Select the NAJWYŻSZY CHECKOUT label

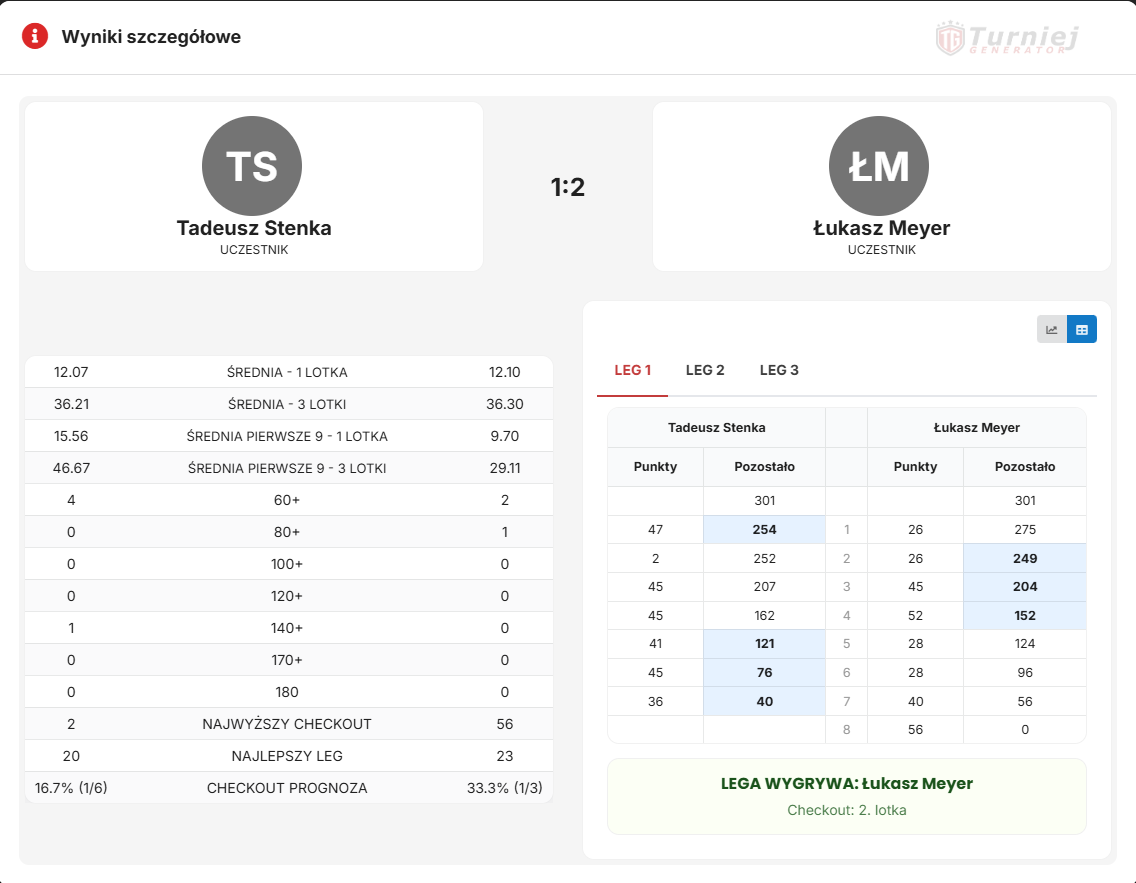(287, 724)
